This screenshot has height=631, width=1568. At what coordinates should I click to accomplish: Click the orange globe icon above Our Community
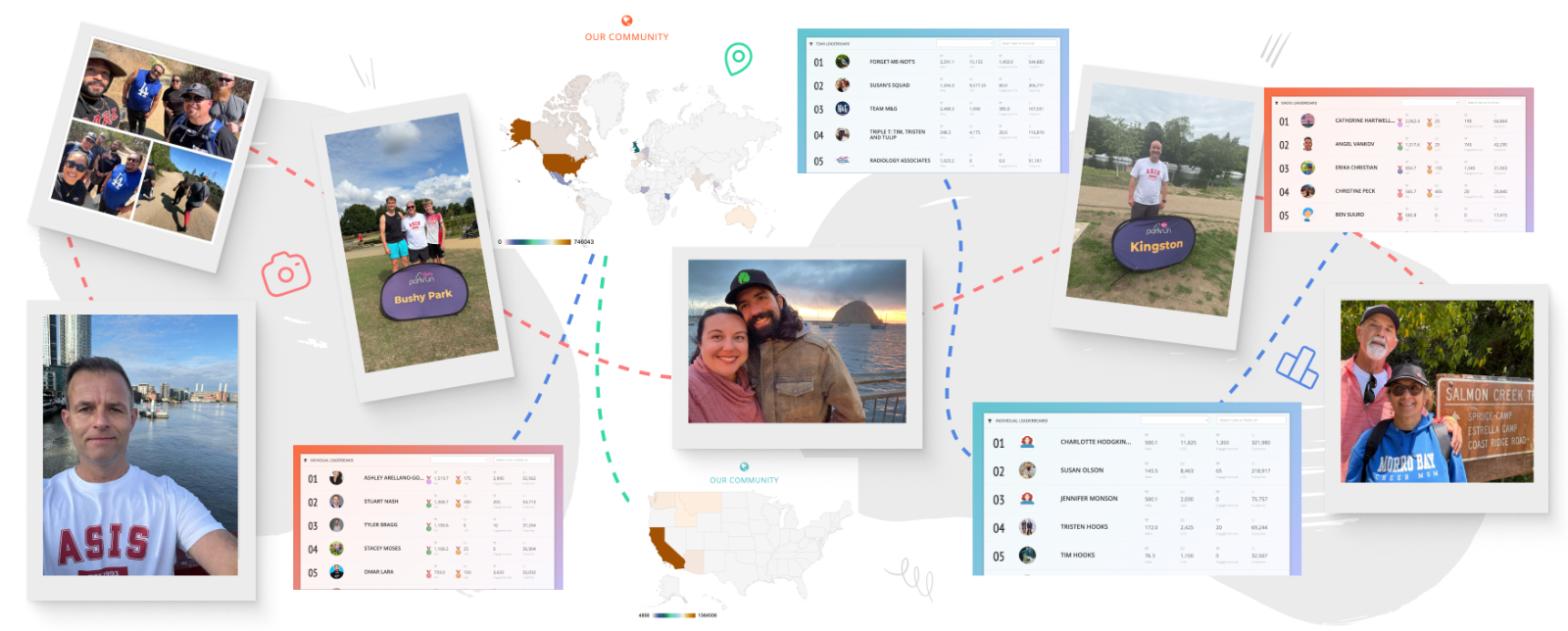point(626,21)
